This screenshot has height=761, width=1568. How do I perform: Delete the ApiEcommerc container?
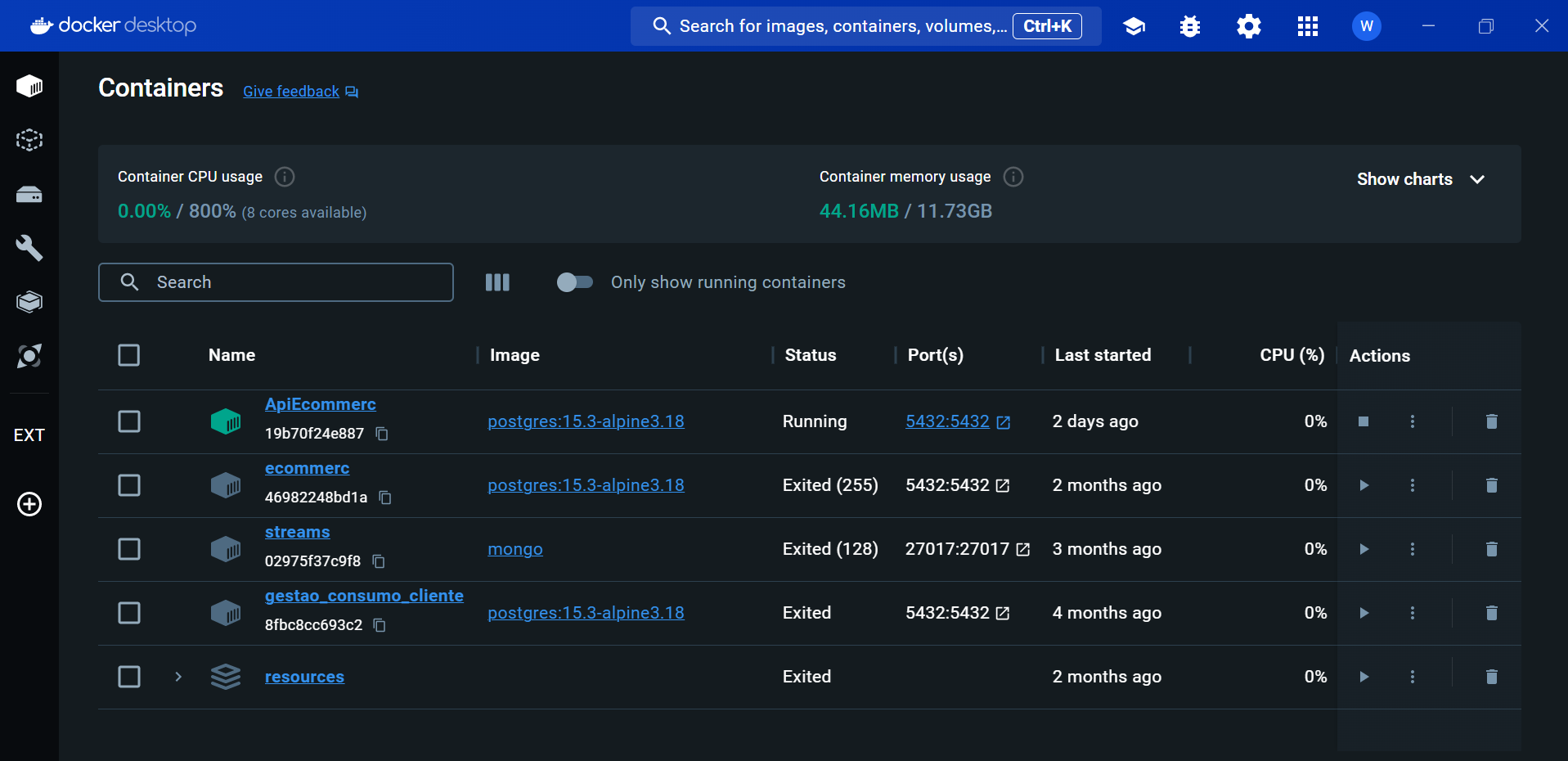(x=1491, y=421)
